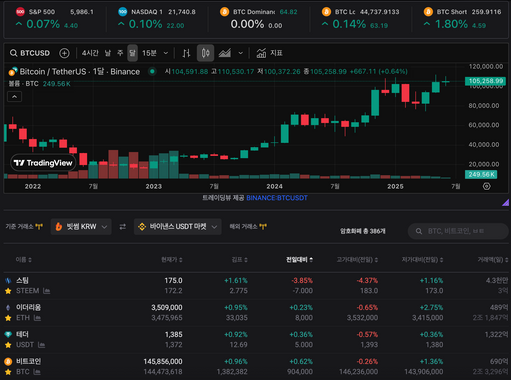This screenshot has height=380, width=511.
Task: Open the S&P 500 ticker
Action: click(x=55, y=18)
